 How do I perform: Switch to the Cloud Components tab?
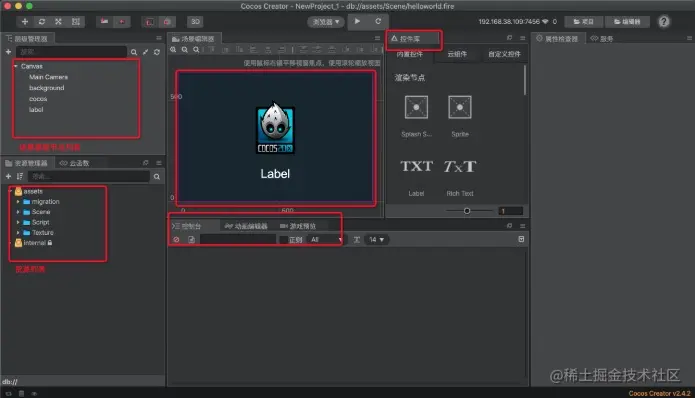tap(457, 54)
